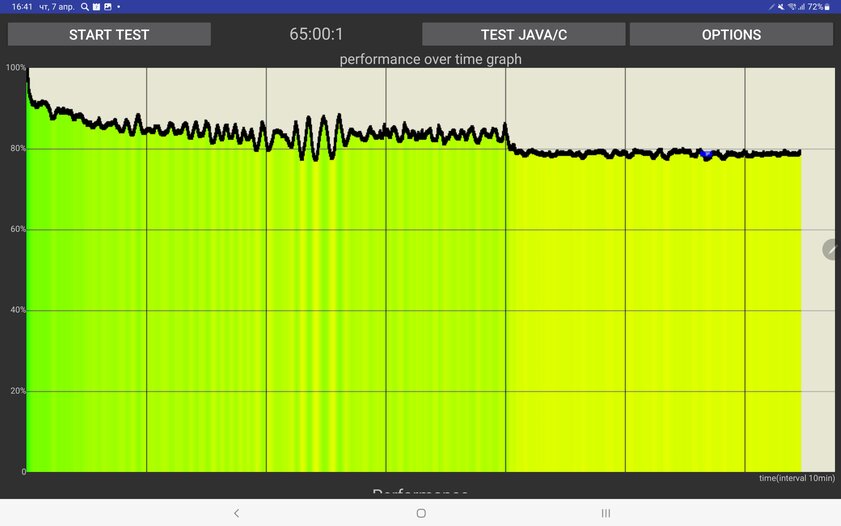This screenshot has width=841, height=526.
Task: Tap the elapsed timer 65:00:1
Action: [316, 34]
